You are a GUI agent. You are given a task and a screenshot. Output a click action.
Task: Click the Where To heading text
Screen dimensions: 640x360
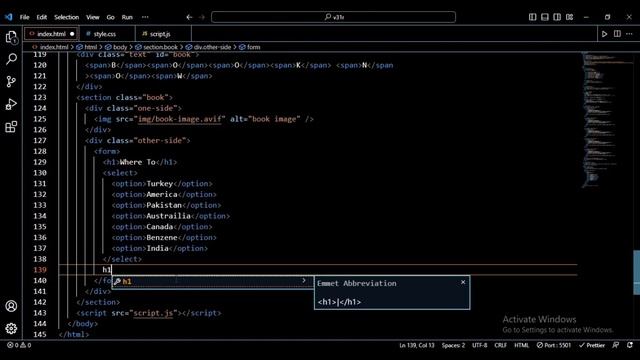coord(138,162)
